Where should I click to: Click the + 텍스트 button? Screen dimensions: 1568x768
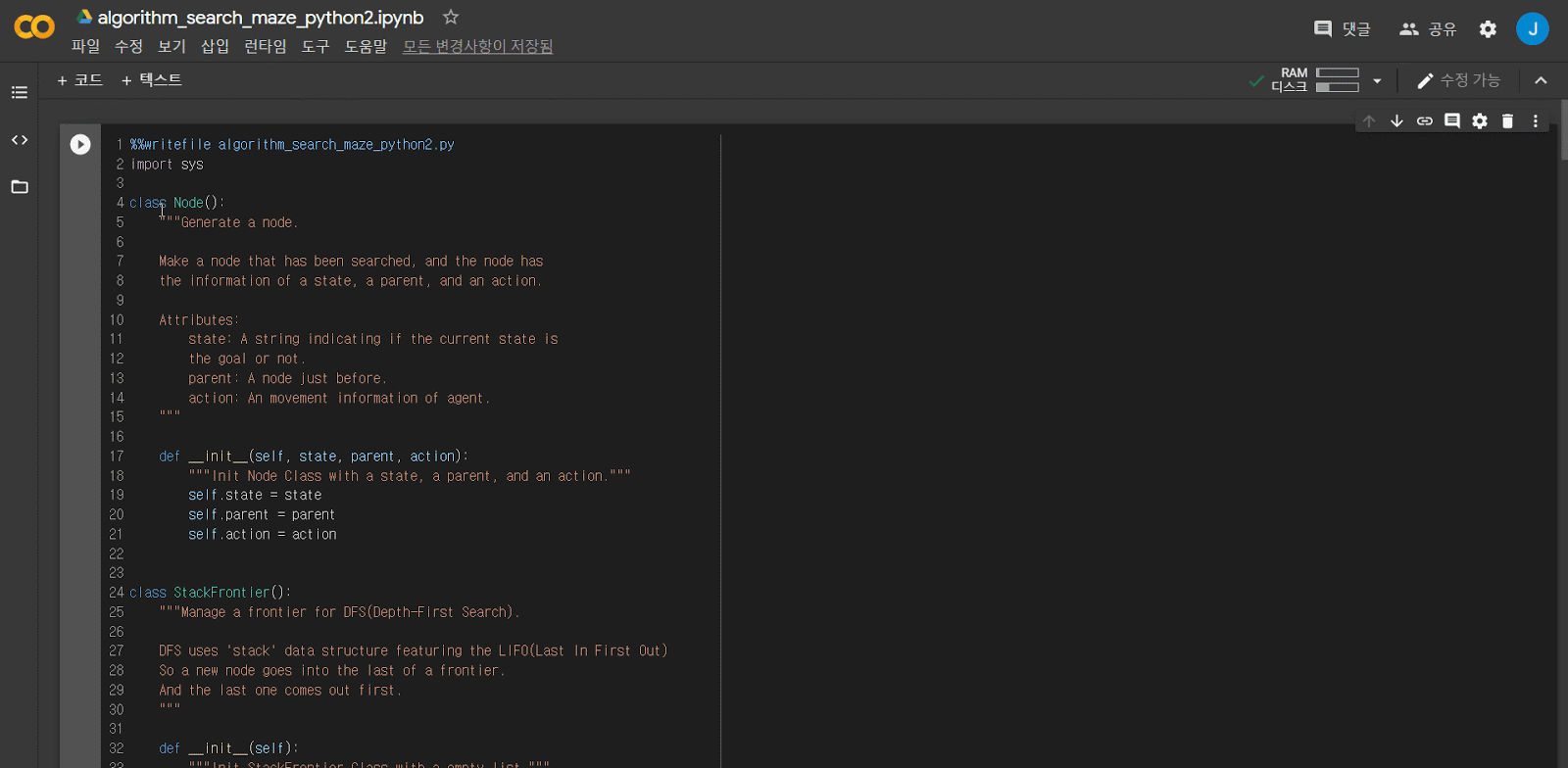pos(152,80)
